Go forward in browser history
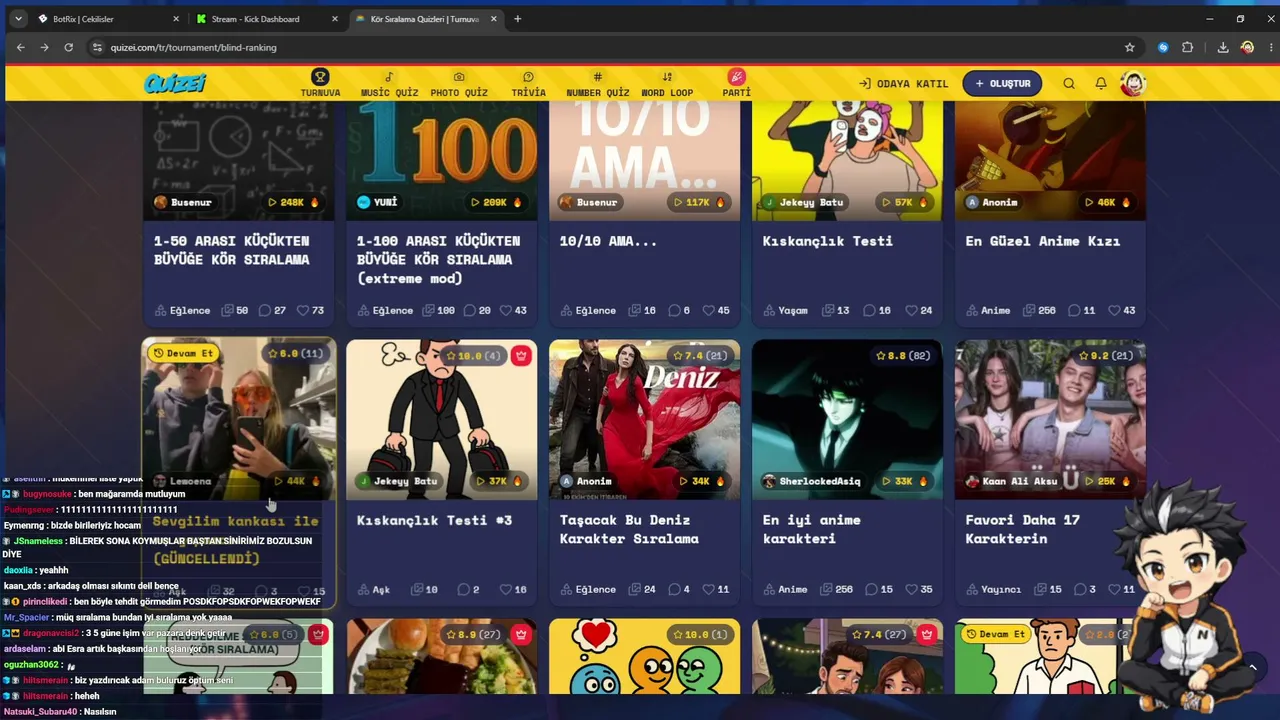Screen dimensions: 1280x720 coord(45,47)
